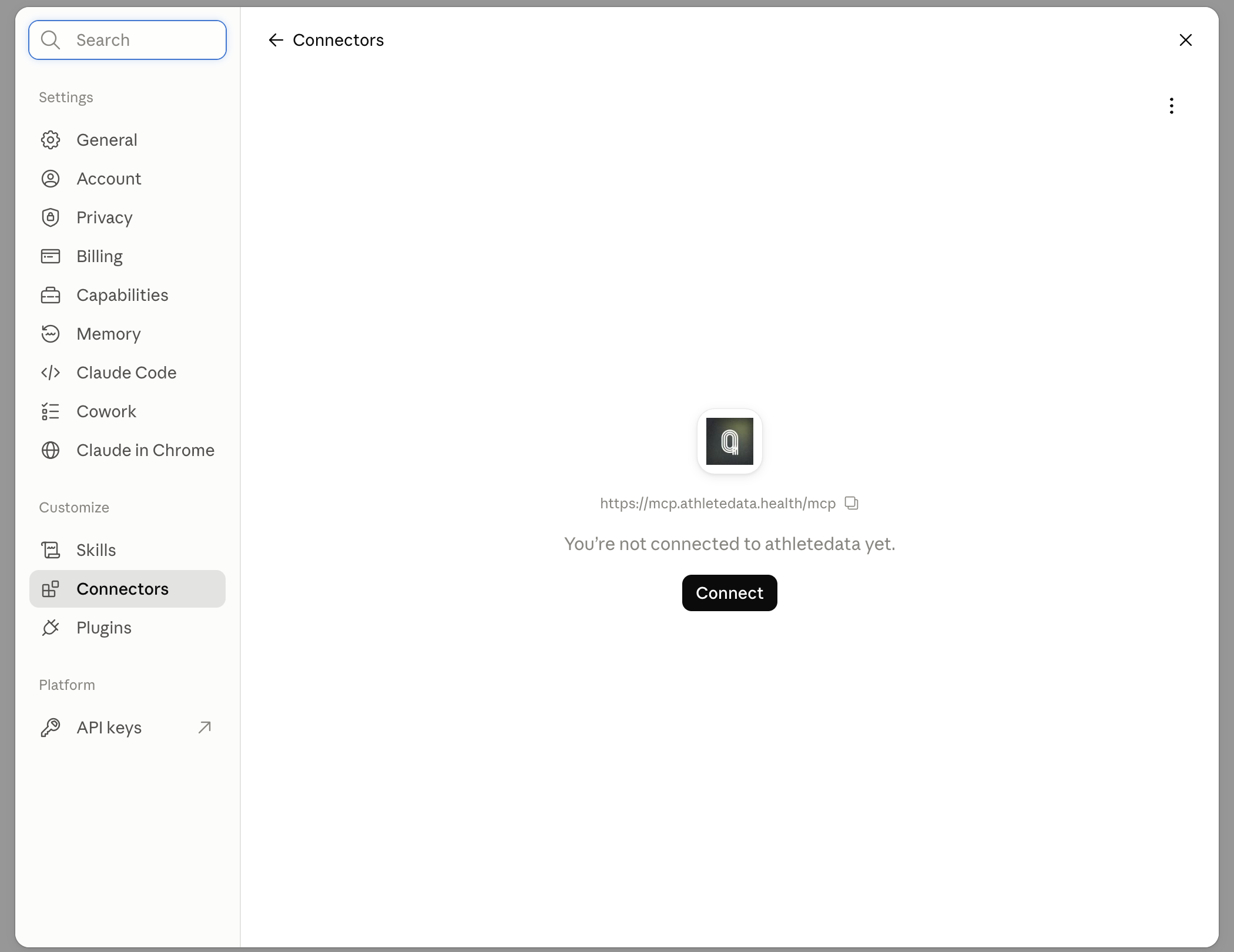Go back using the left arrow
This screenshot has height=952, width=1234.
[276, 40]
